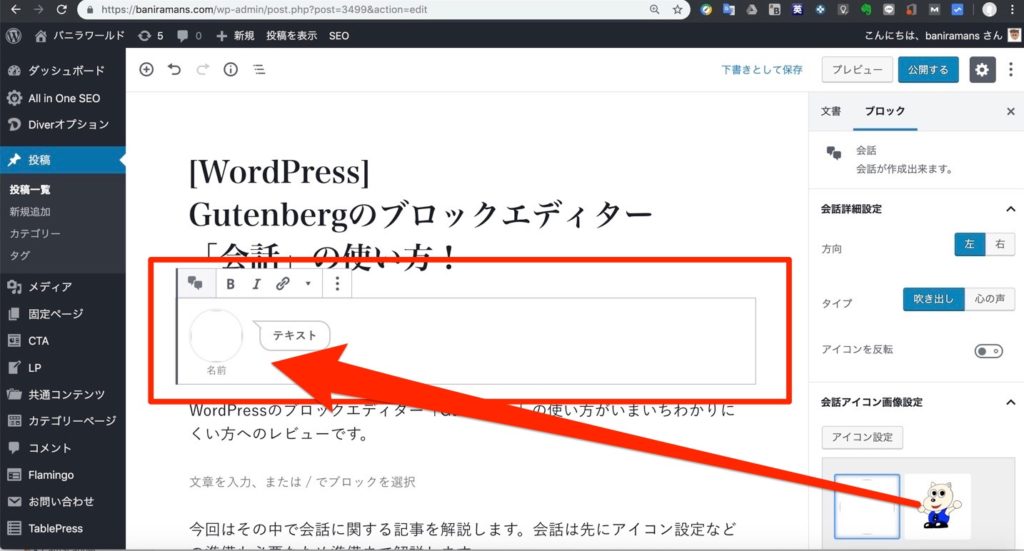Open the more tools vertical dots menu
The width and height of the screenshot is (1024, 551).
pos(1011,70)
